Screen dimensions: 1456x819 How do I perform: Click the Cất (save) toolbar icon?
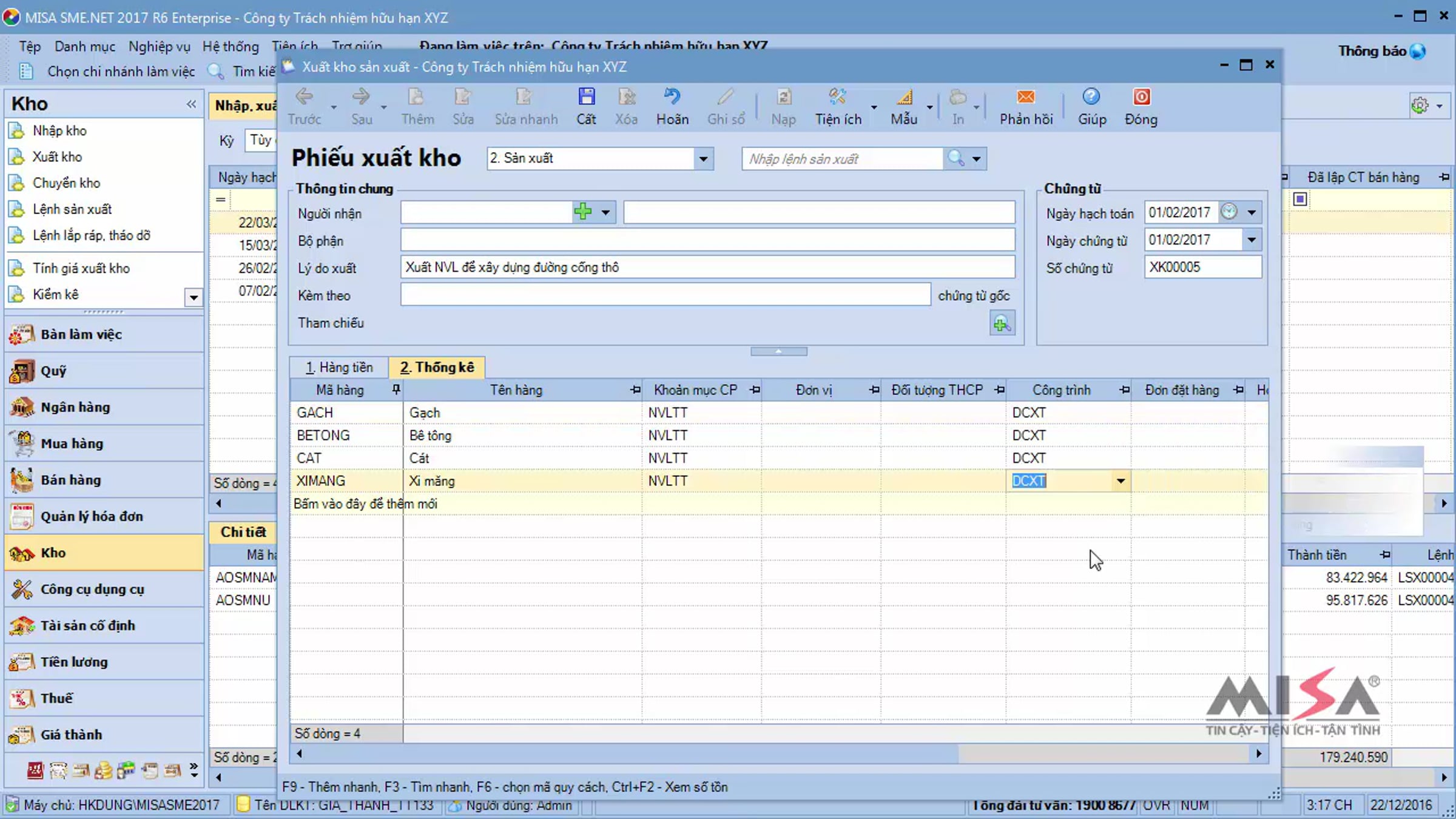click(x=586, y=97)
